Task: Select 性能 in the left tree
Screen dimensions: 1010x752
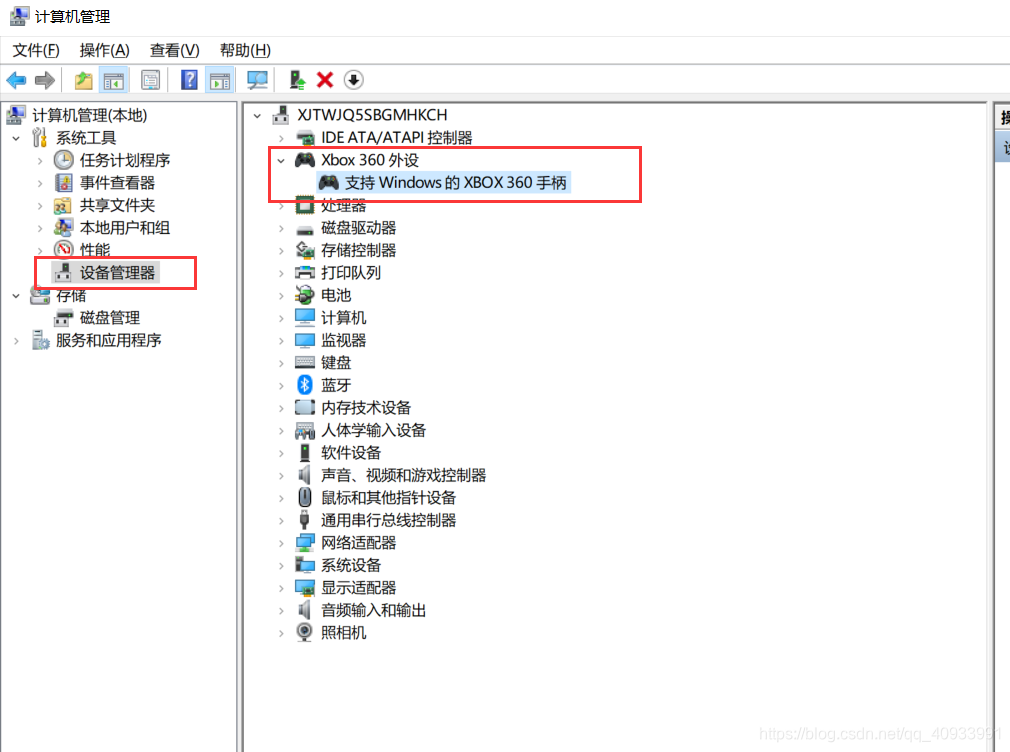Action: 95,250
